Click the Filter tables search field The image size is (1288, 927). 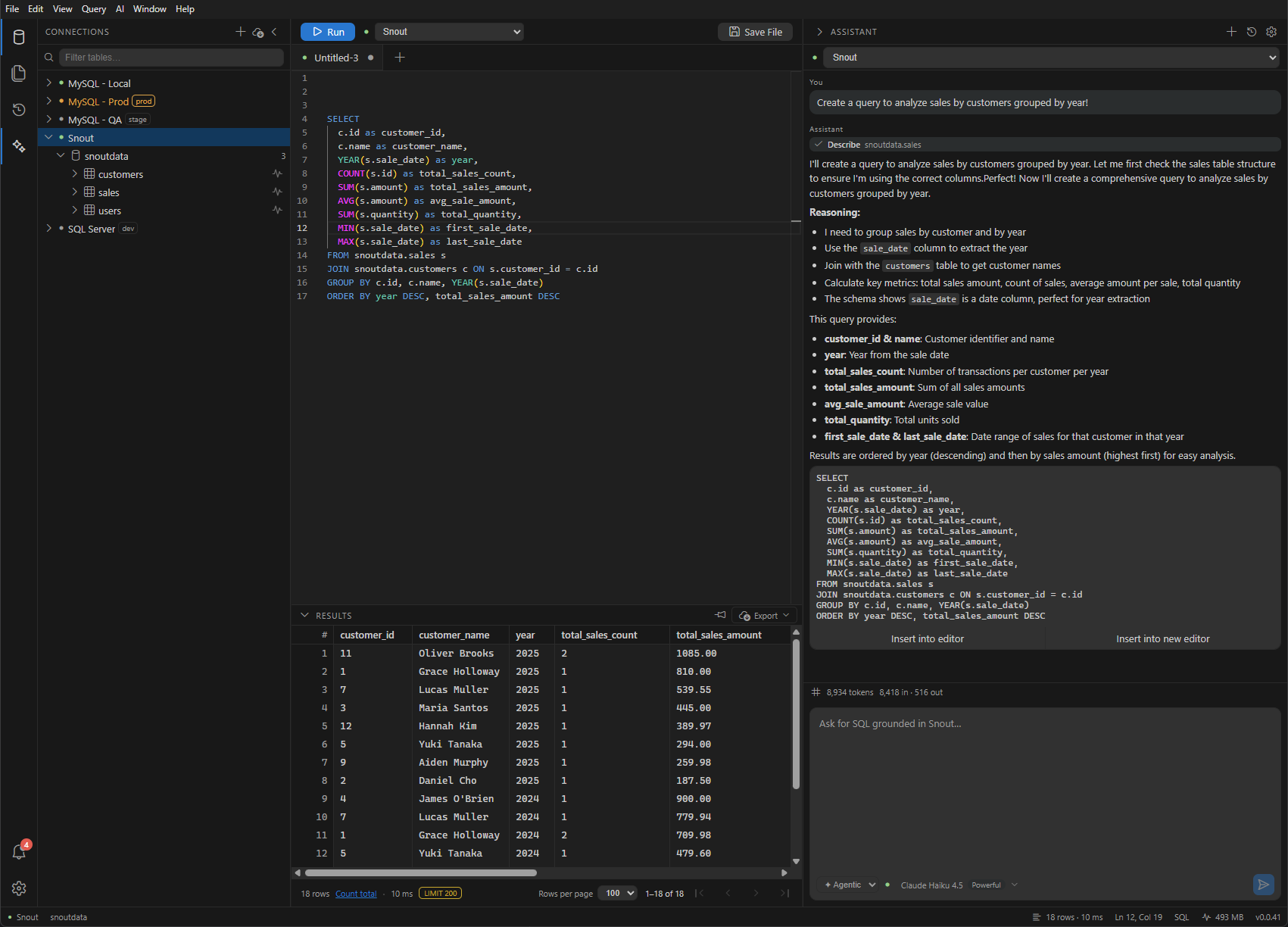(172, 58)
